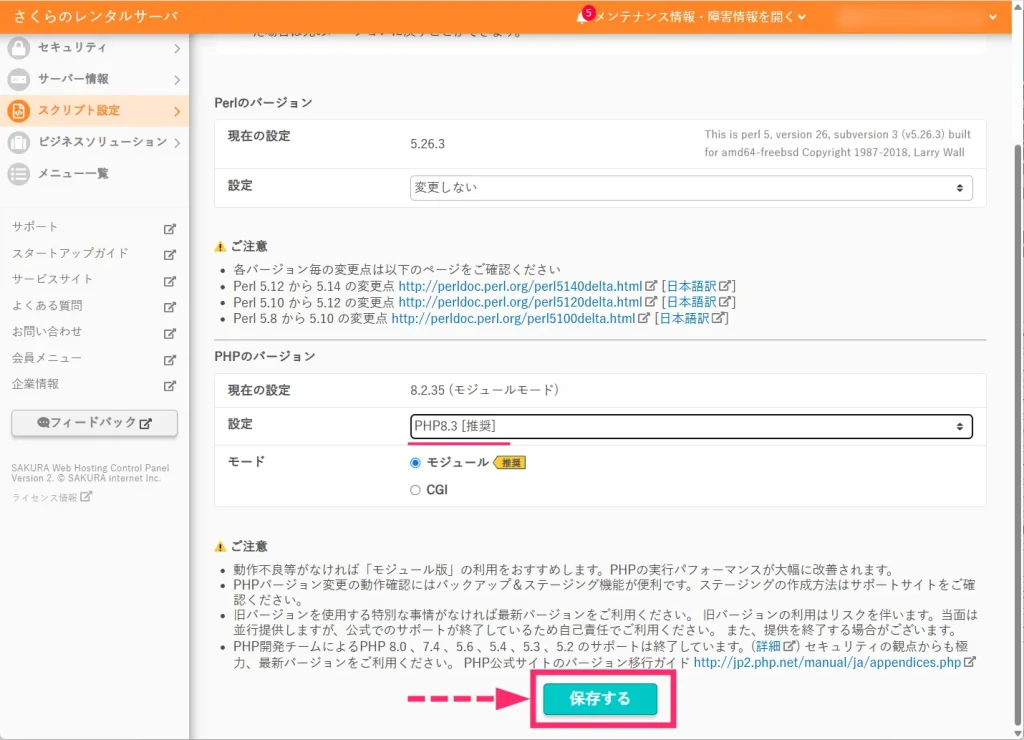Click the スタートアップガイド sidebar link
Image resolution: width=1024 pixels, height=740 pixels.
70,253
